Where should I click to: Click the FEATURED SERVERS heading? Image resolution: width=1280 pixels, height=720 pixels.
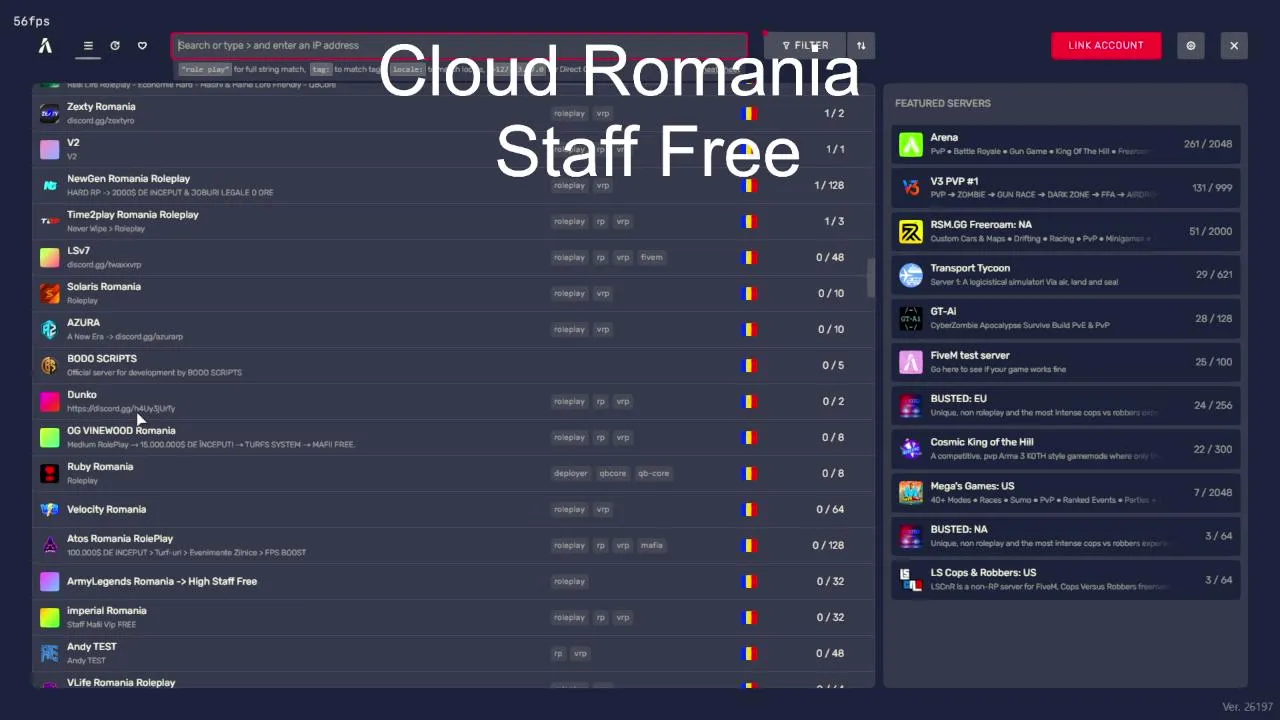[942, 103]
